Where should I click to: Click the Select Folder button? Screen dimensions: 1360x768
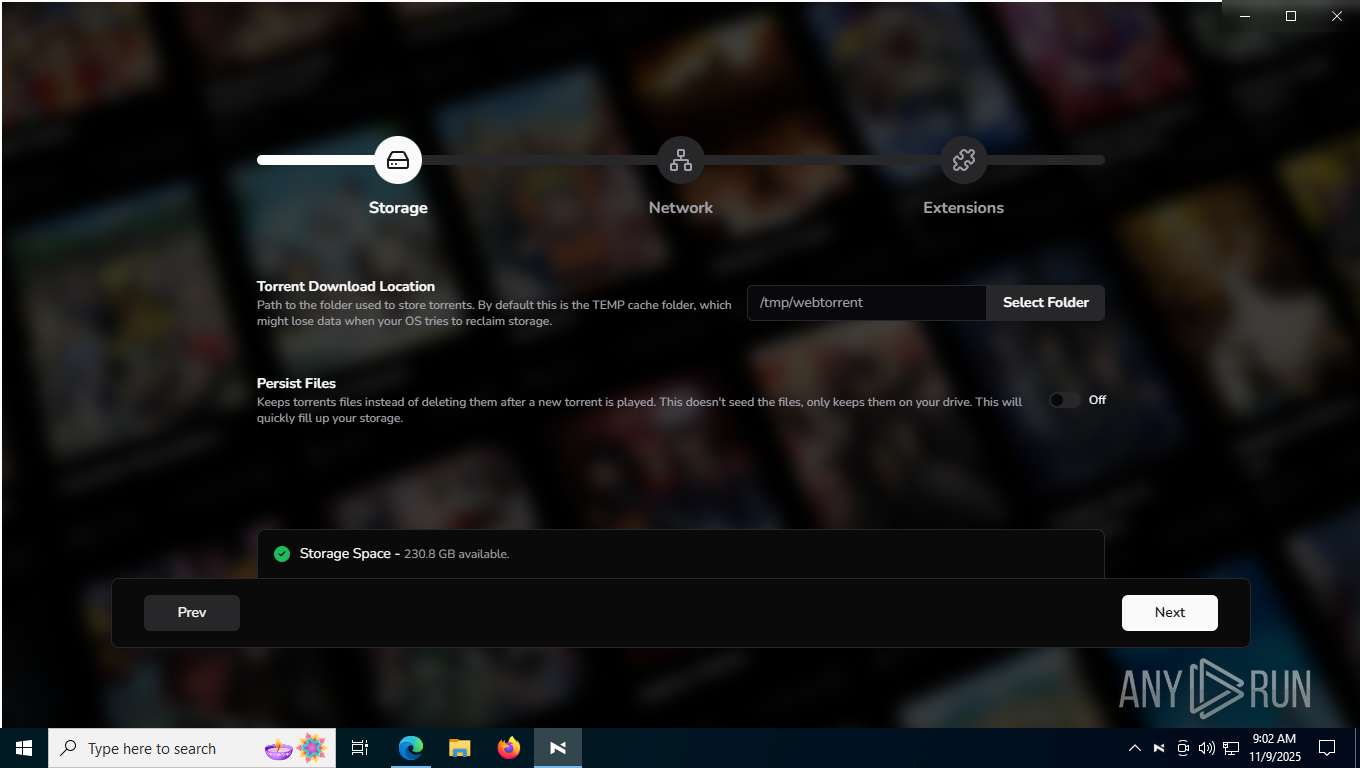click(x=1046, y=302)
